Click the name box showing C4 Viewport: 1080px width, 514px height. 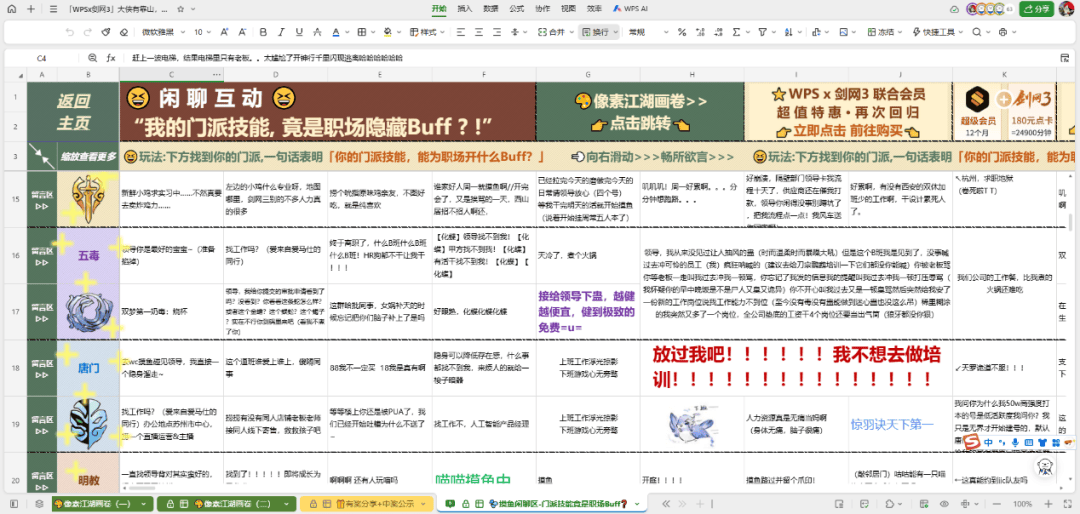tap(41, 59)
